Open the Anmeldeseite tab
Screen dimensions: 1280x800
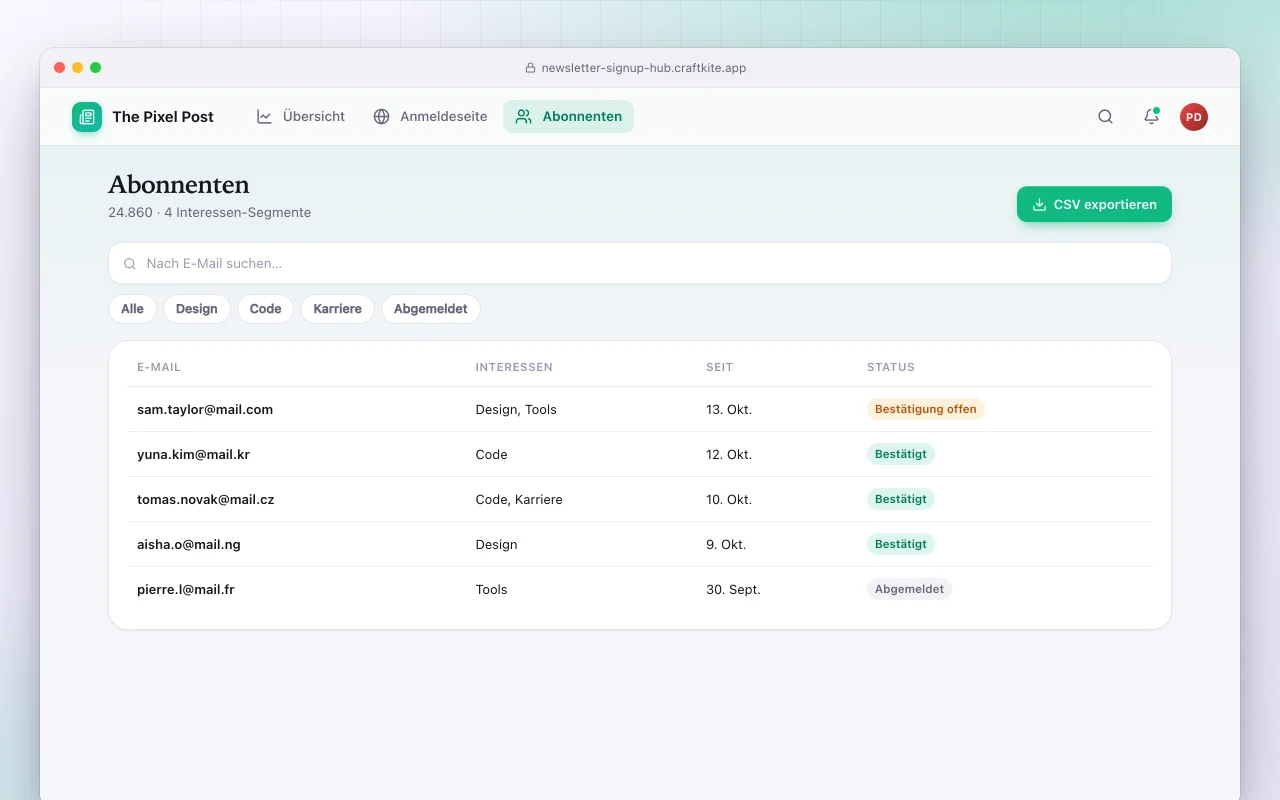[x=430, y=117]
